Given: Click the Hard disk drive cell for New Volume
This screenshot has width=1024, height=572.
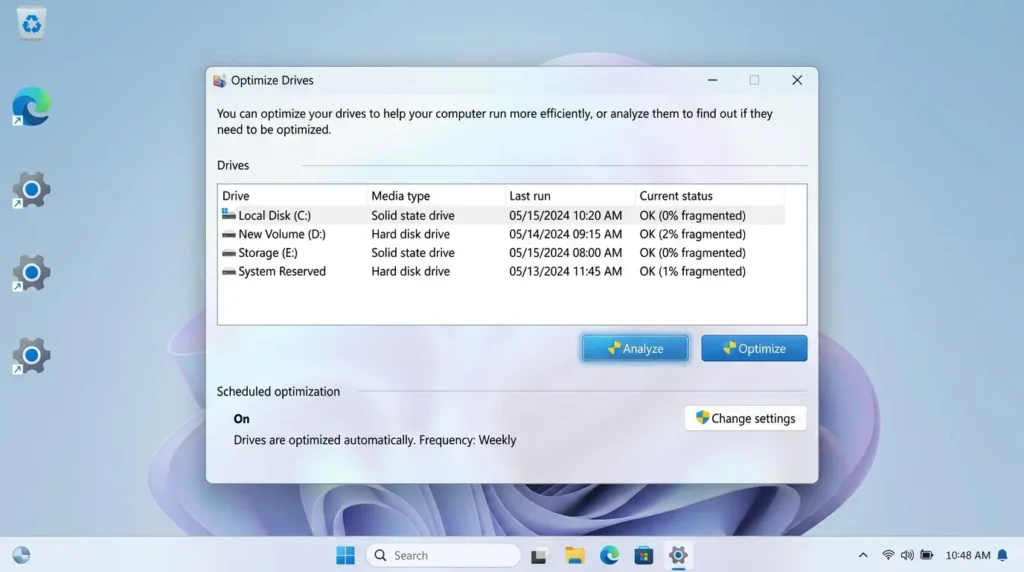Looking at the screenshot, I should 411,234.
